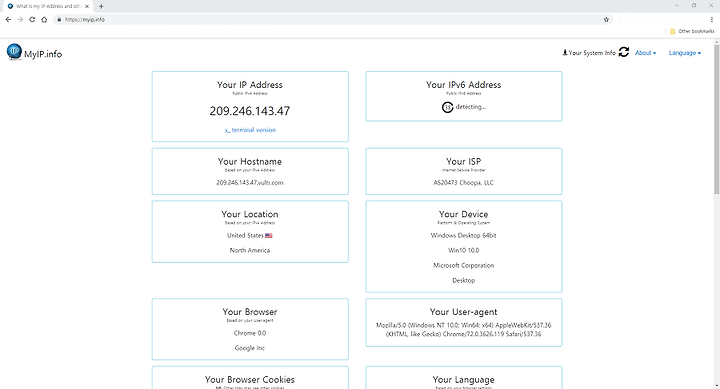This screenshot has height=389, width=720.
Task: Expand the About dropdown menu
Action: click(x=645, y=53)
